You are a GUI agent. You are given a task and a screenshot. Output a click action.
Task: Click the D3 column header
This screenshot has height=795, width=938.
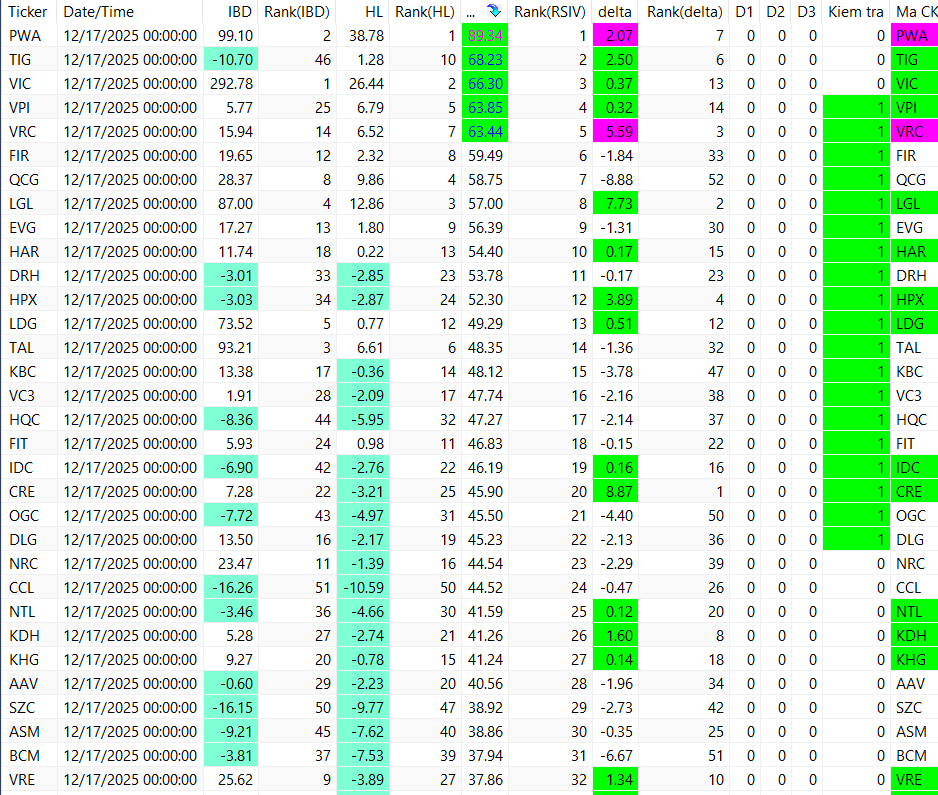click(806, 11)
